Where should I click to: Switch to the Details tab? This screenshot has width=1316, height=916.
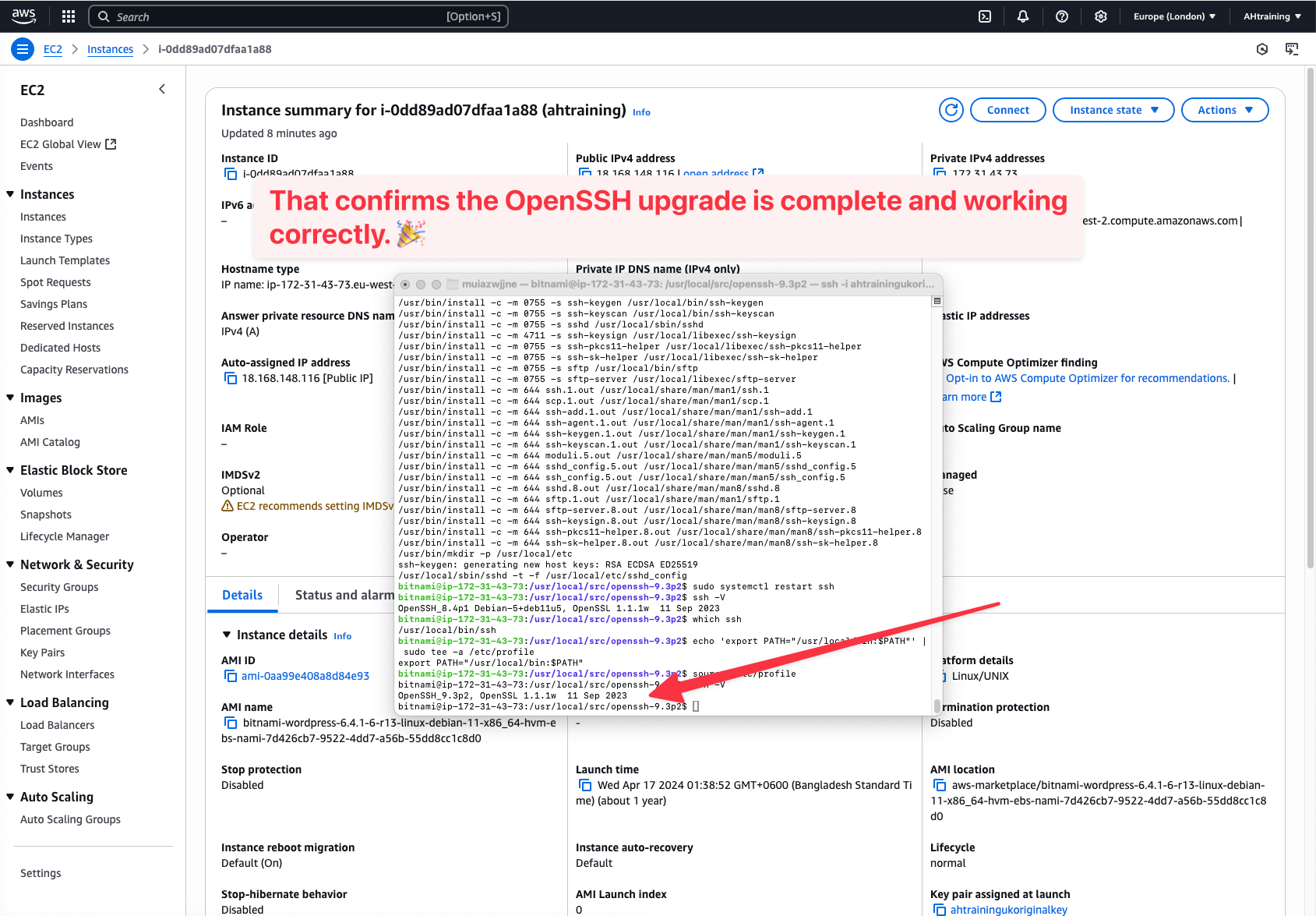tap(242, 595)
